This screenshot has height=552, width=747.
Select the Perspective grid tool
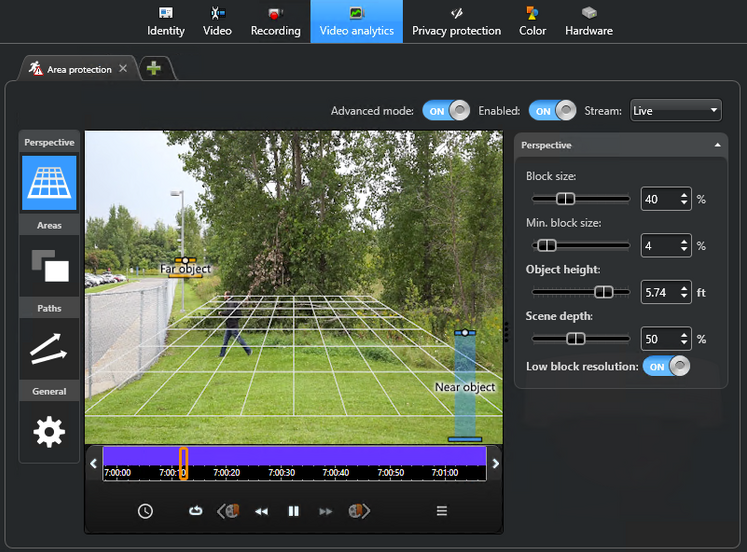[x=49, y=183]
